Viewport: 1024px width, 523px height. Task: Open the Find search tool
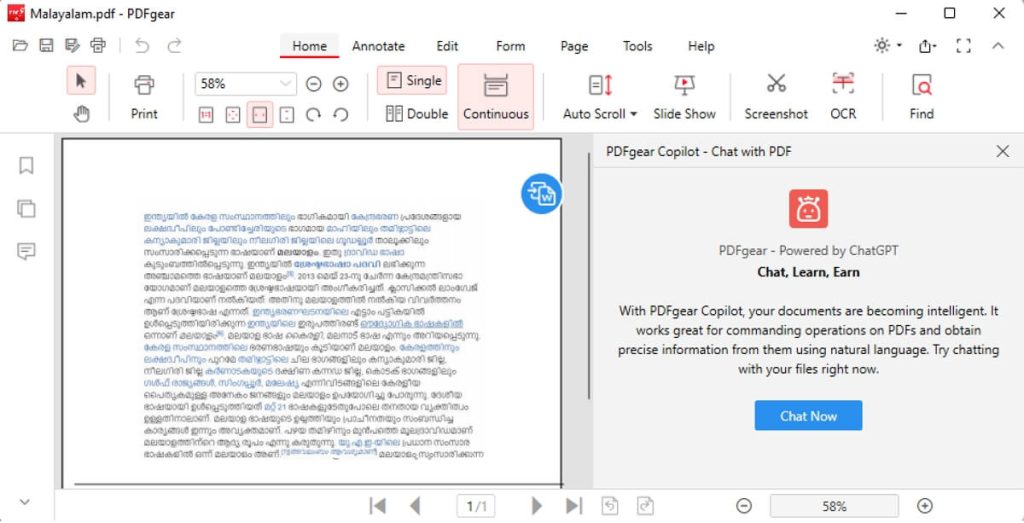(x=921, y=97)
